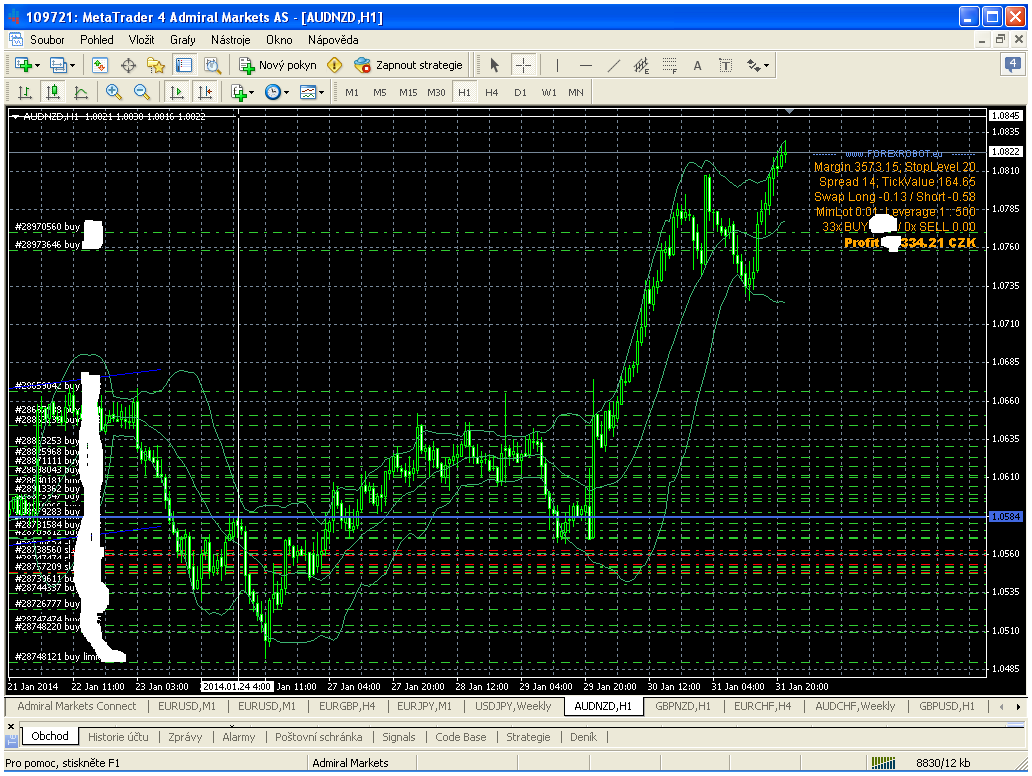Click the grey chart shift marker triangle
The height and width of the screenshot is (776, 1032).
(789, 111)
